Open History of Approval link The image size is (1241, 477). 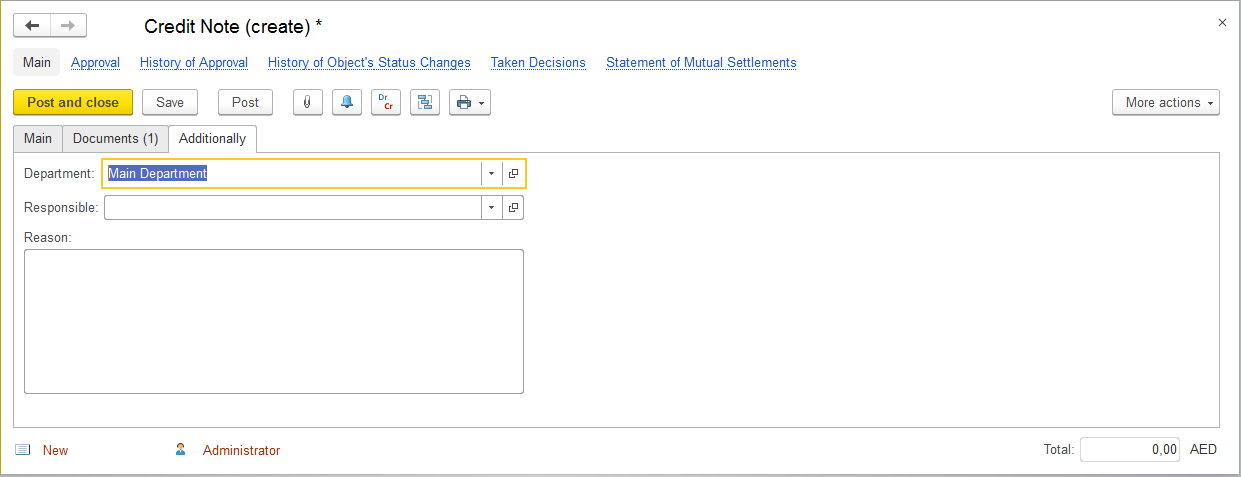click(194, 63)
